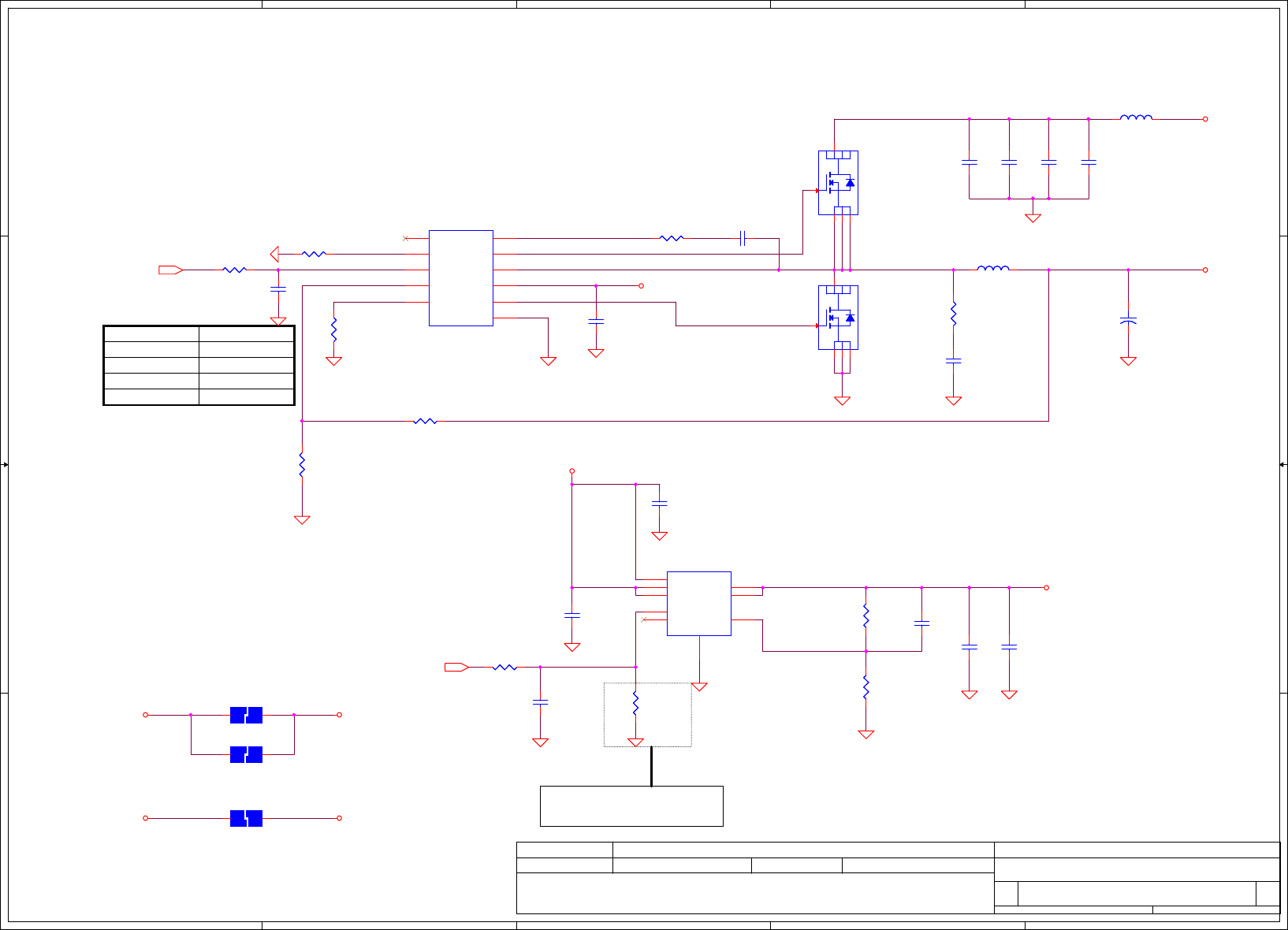Viewport: 1288px width, 930px height.
Task: Select the capacitor in series before the upper MOSFET gate
Action: coord(743,238)
